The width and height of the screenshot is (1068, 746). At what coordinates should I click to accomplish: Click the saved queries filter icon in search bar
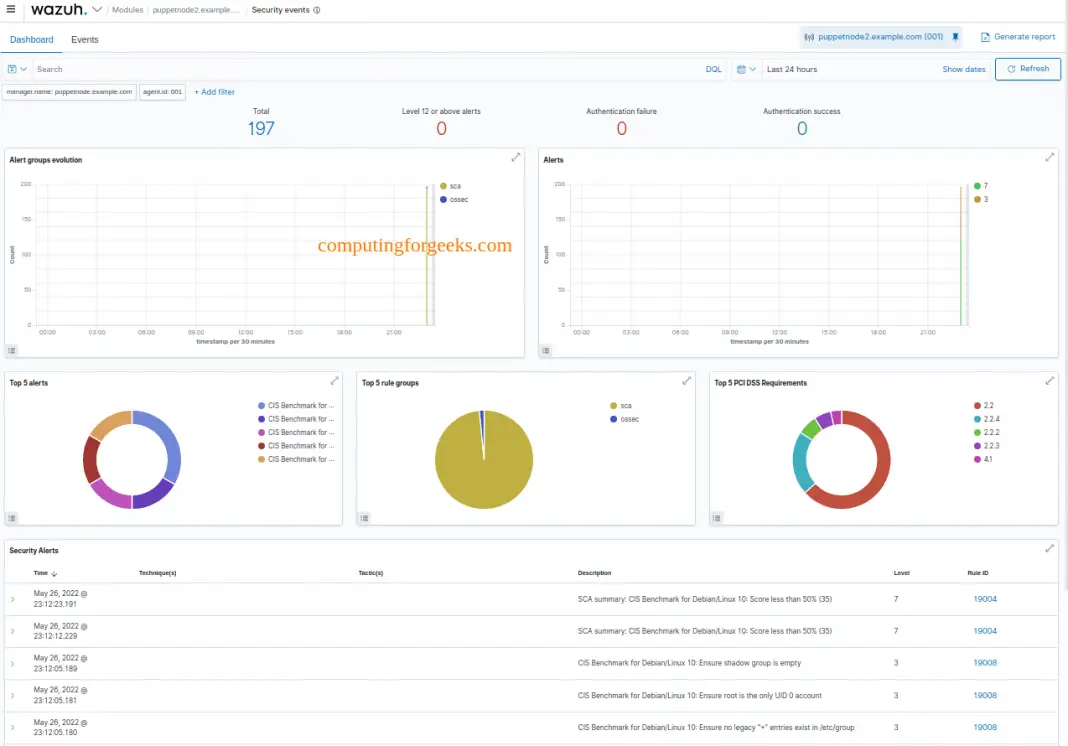tap(13, 69)
